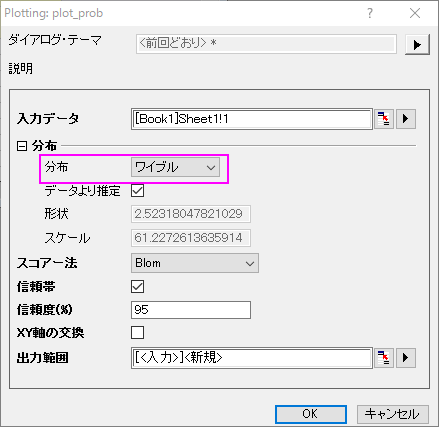Enable the XY軸の交換 checkbox
The image size is (439, 427).
[x=138, y=333]
